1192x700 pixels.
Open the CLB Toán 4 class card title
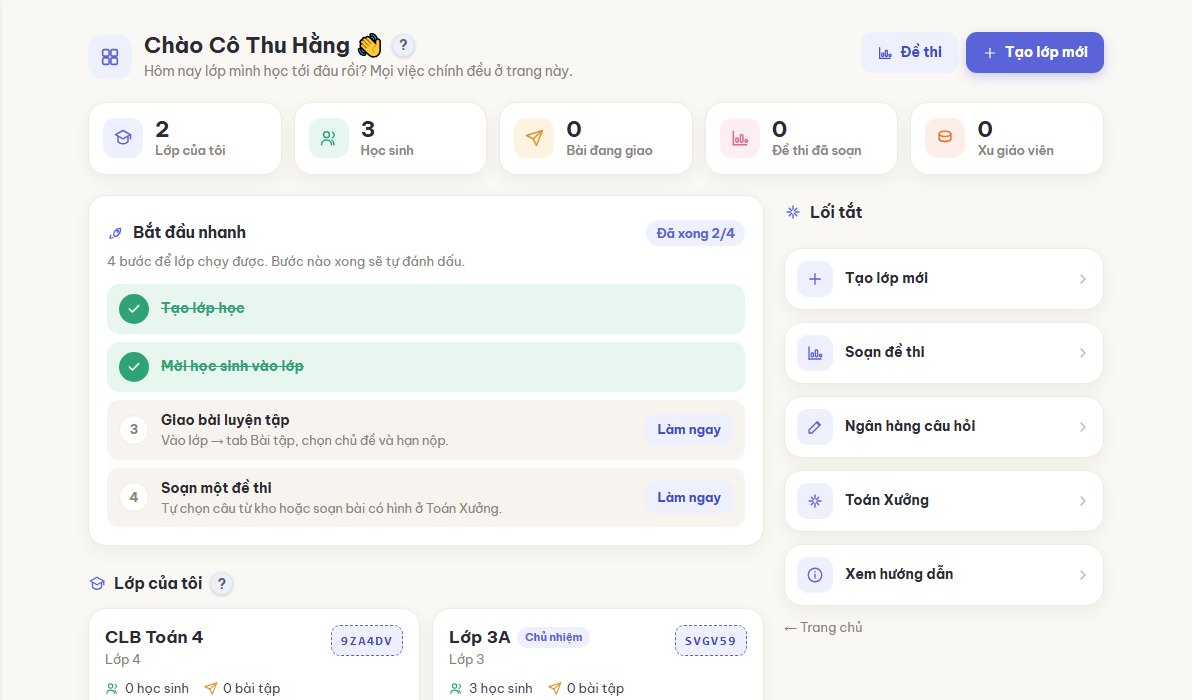(154, 637)
